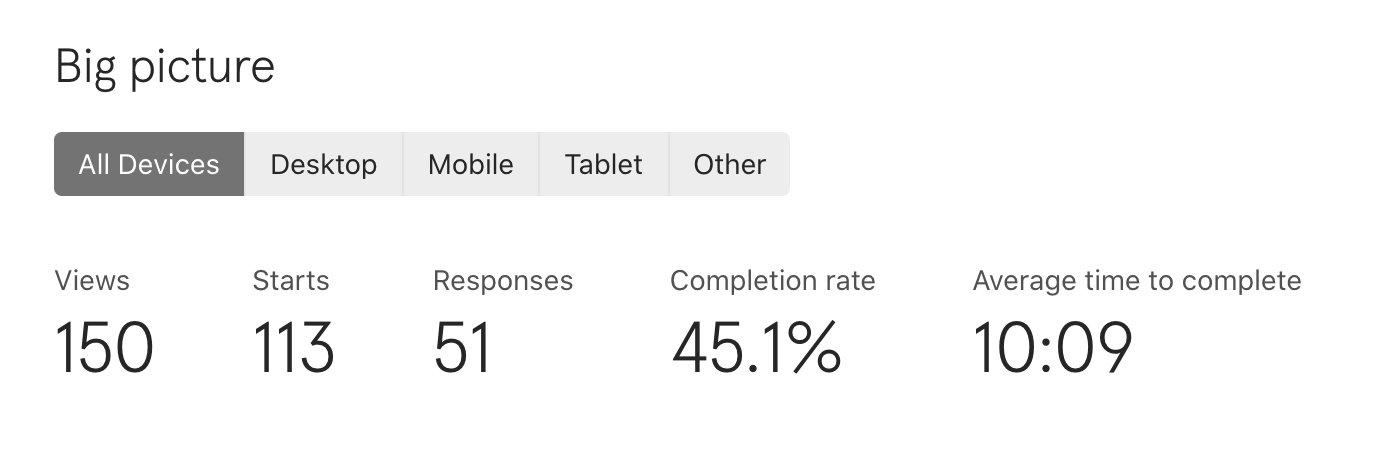Select the 45.1% completion value
Screen dimensions: 1396x450
pyautogui.click(x=757, y=348)
